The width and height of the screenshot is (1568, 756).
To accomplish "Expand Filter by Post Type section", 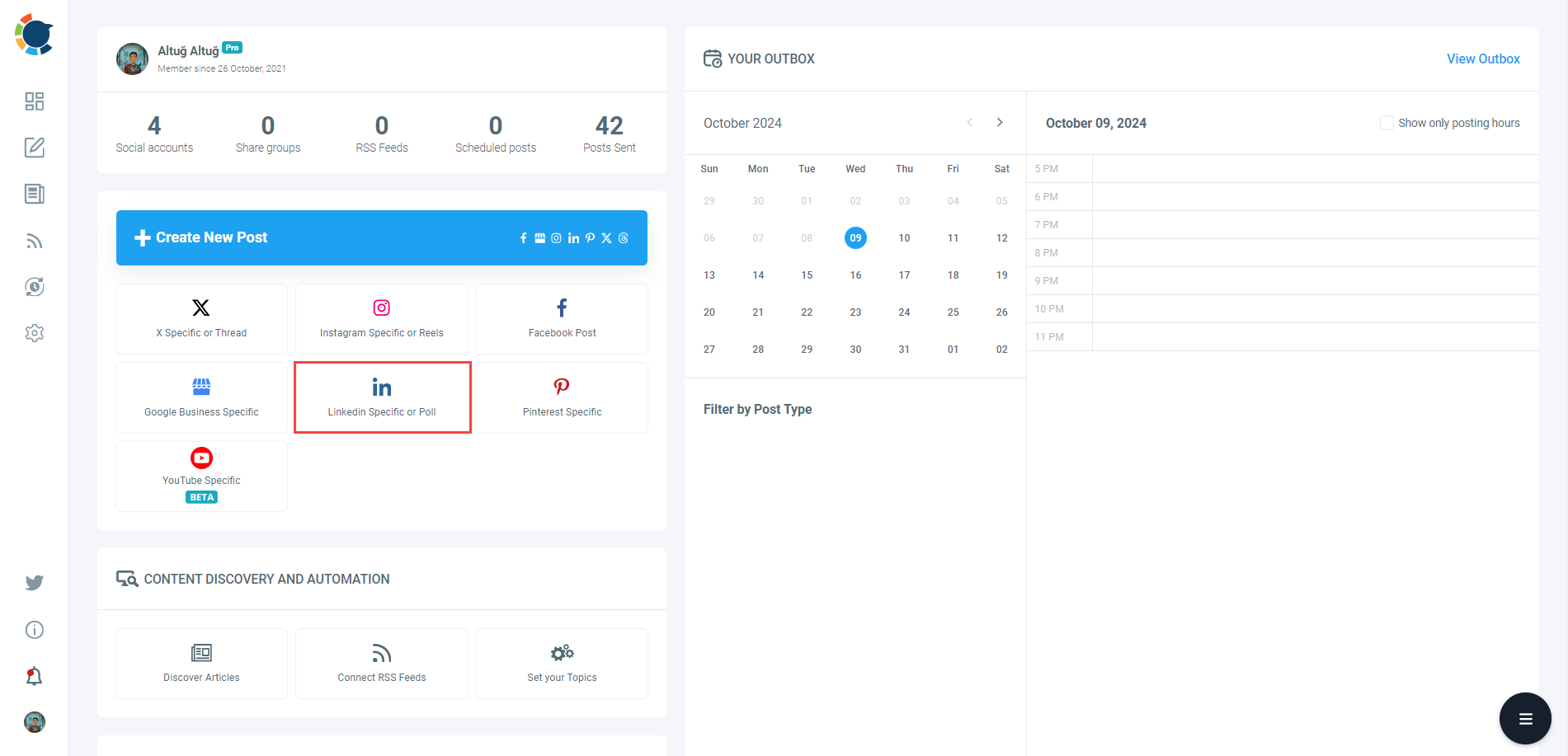I will click(x=757, y=409).
